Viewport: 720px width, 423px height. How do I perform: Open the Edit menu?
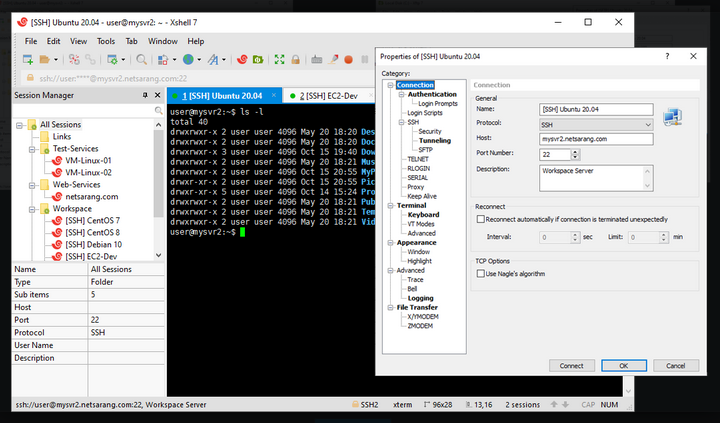point(53,41)
